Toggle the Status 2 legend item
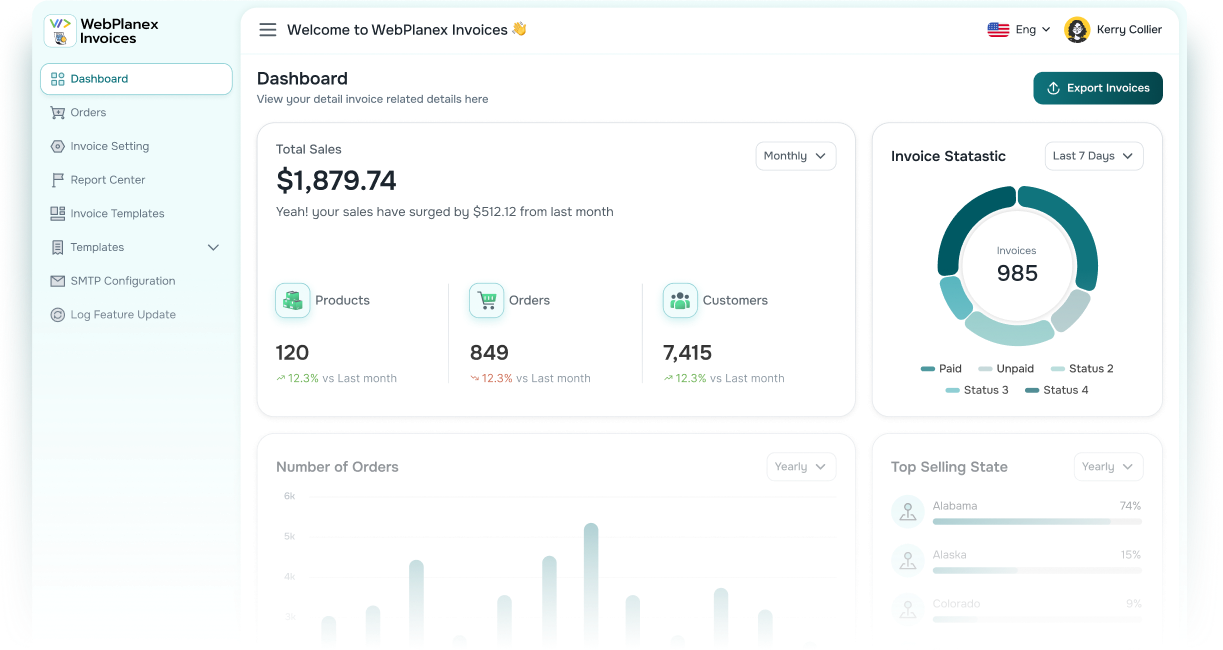Viewport: 1223px width, 650px height. pos(1082,369)
